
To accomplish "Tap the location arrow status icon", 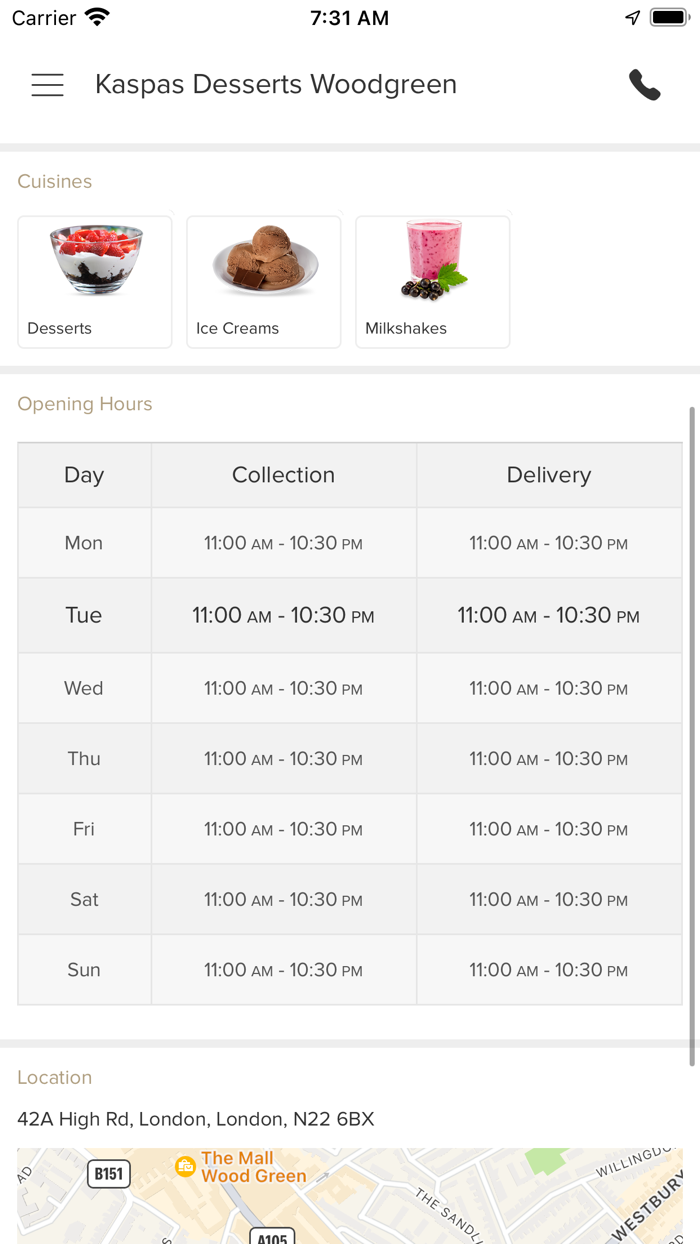I will point(632,18).
